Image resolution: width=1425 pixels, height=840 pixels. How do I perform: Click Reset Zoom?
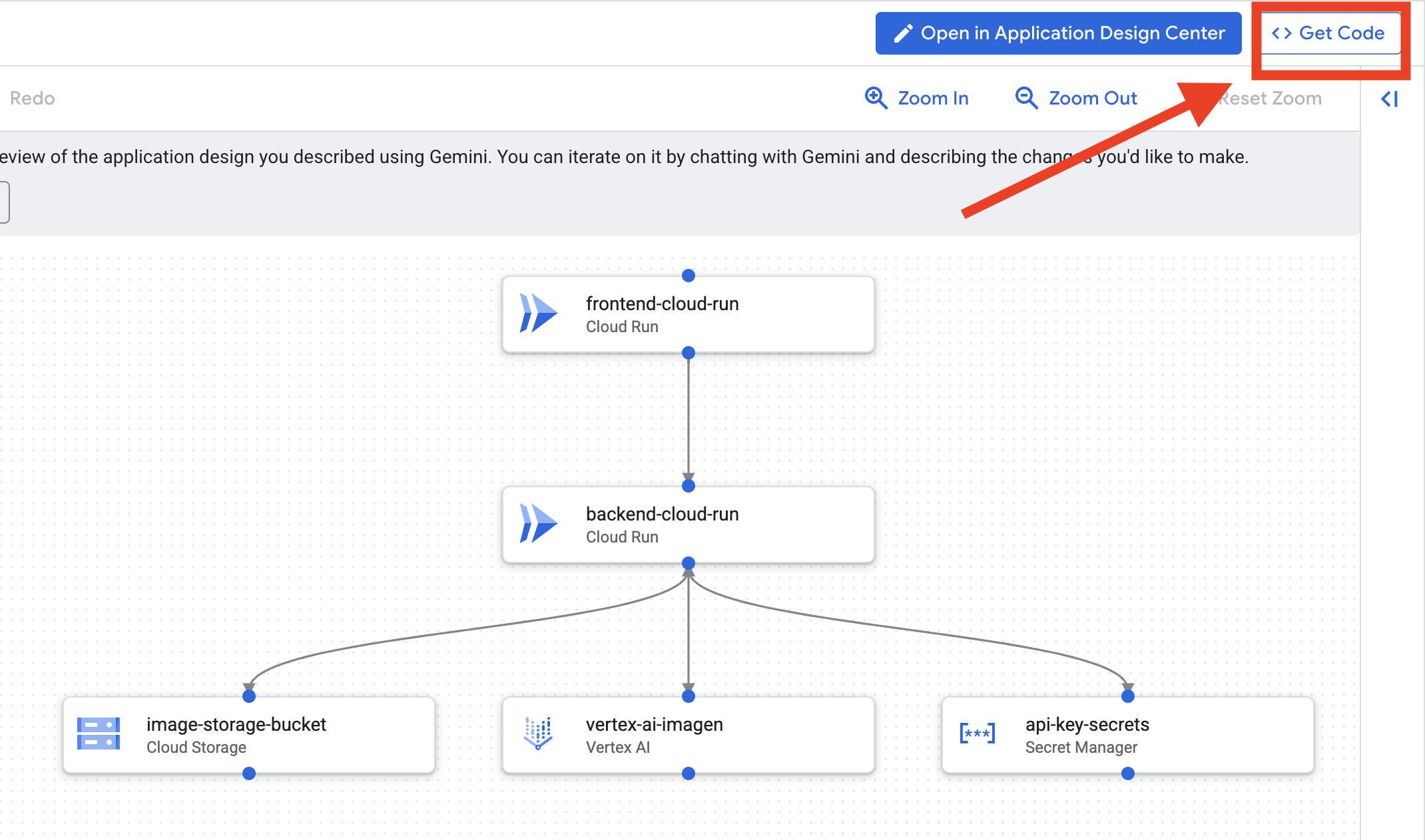(1271, 99)
